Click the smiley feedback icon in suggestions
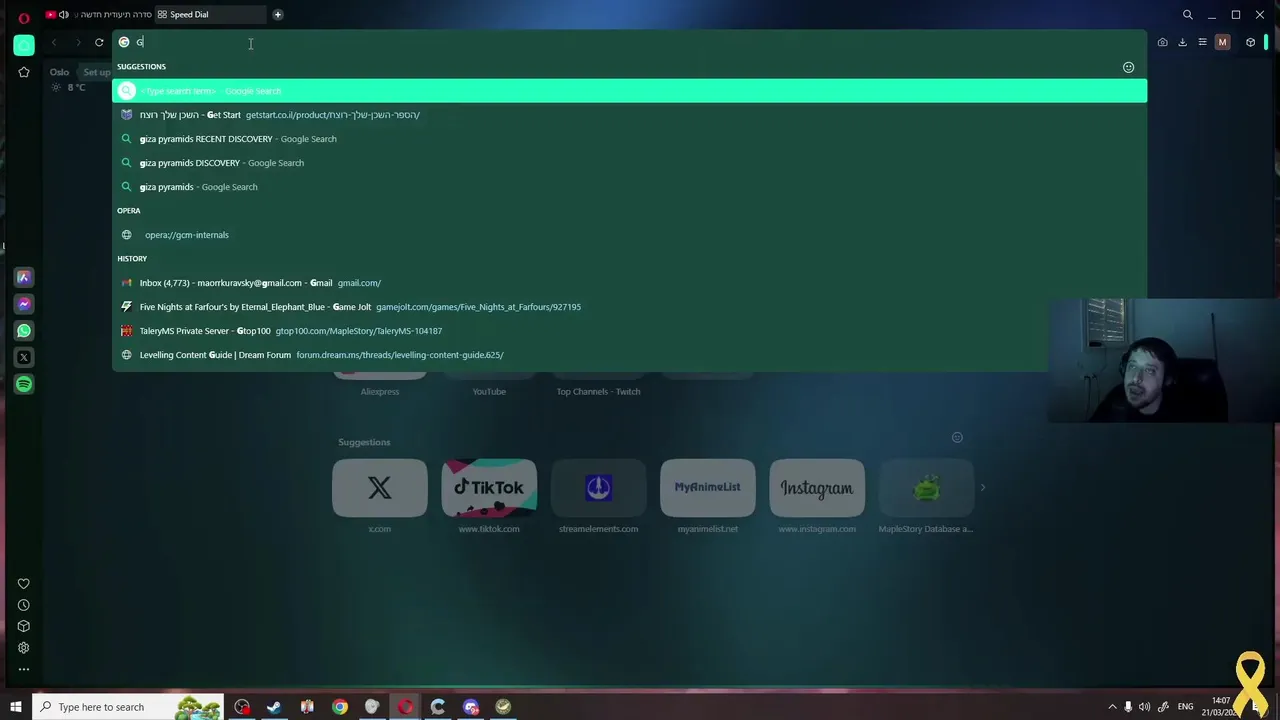This screenshot has width=1280, height=720. (1128, 67)
